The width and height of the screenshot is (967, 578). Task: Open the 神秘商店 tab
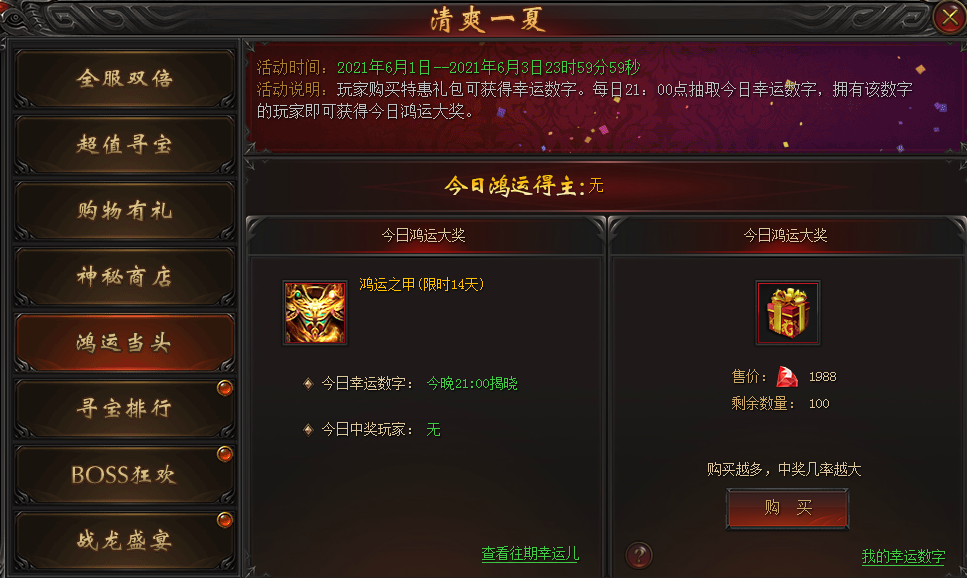click(125, 277)
